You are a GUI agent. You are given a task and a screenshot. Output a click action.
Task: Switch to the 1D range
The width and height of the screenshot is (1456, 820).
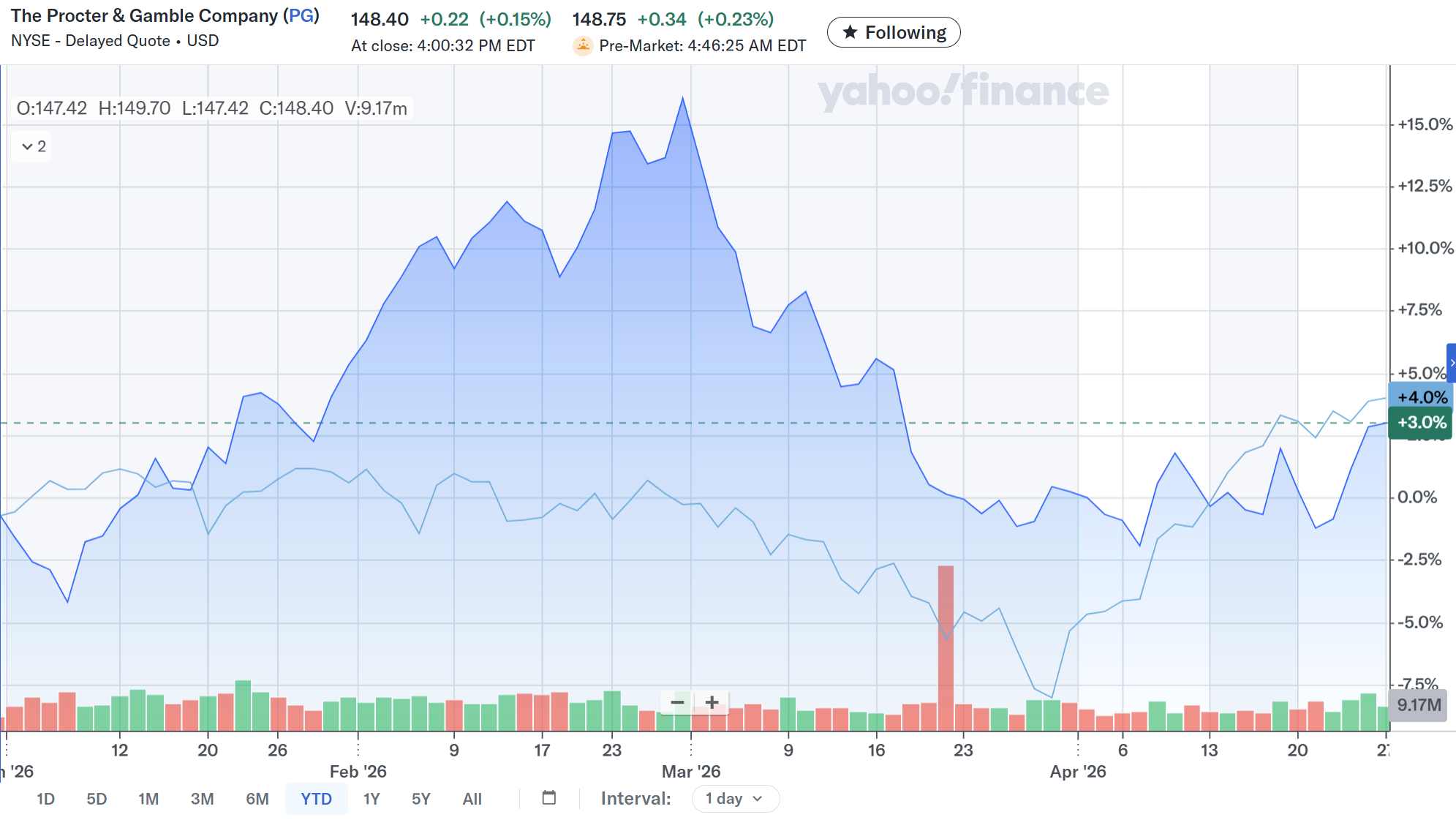coord(45,799)
